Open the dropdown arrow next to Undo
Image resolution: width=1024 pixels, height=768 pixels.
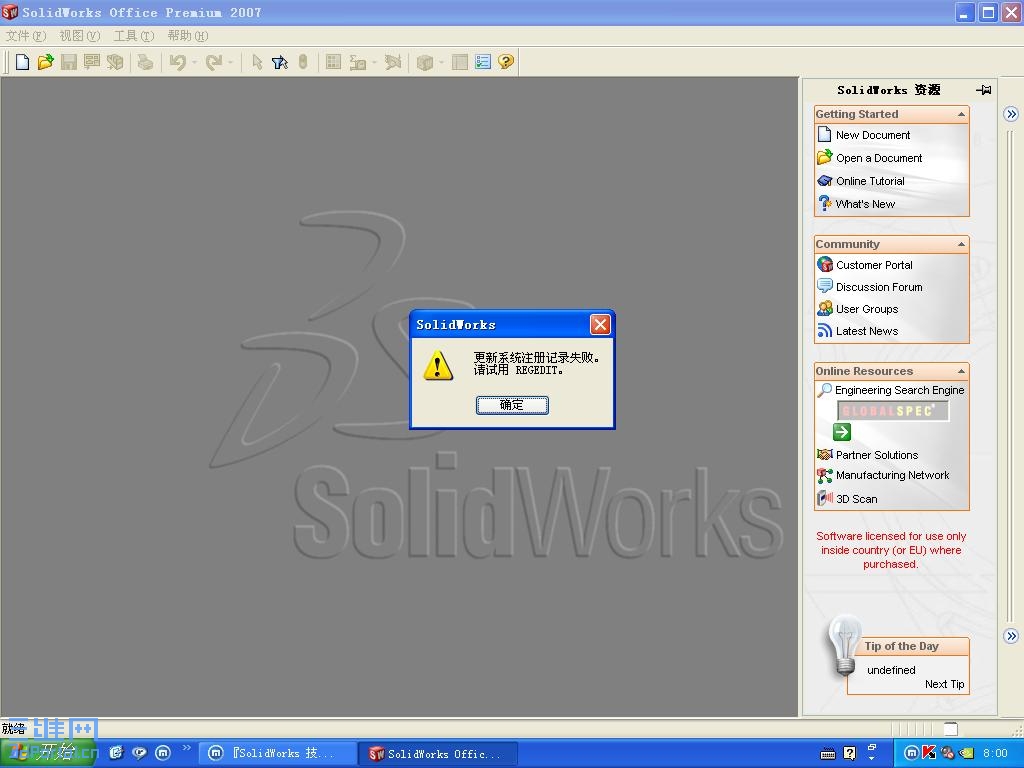[194, 62]
